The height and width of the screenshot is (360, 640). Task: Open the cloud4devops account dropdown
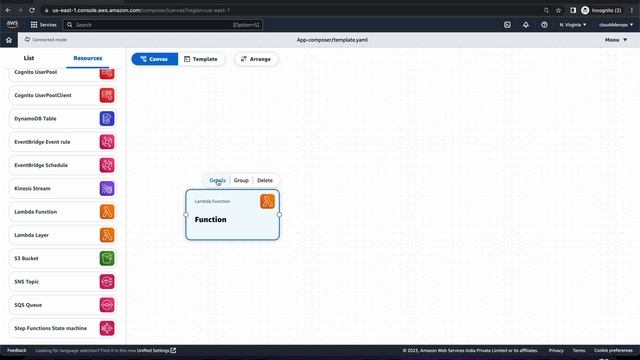616,24
